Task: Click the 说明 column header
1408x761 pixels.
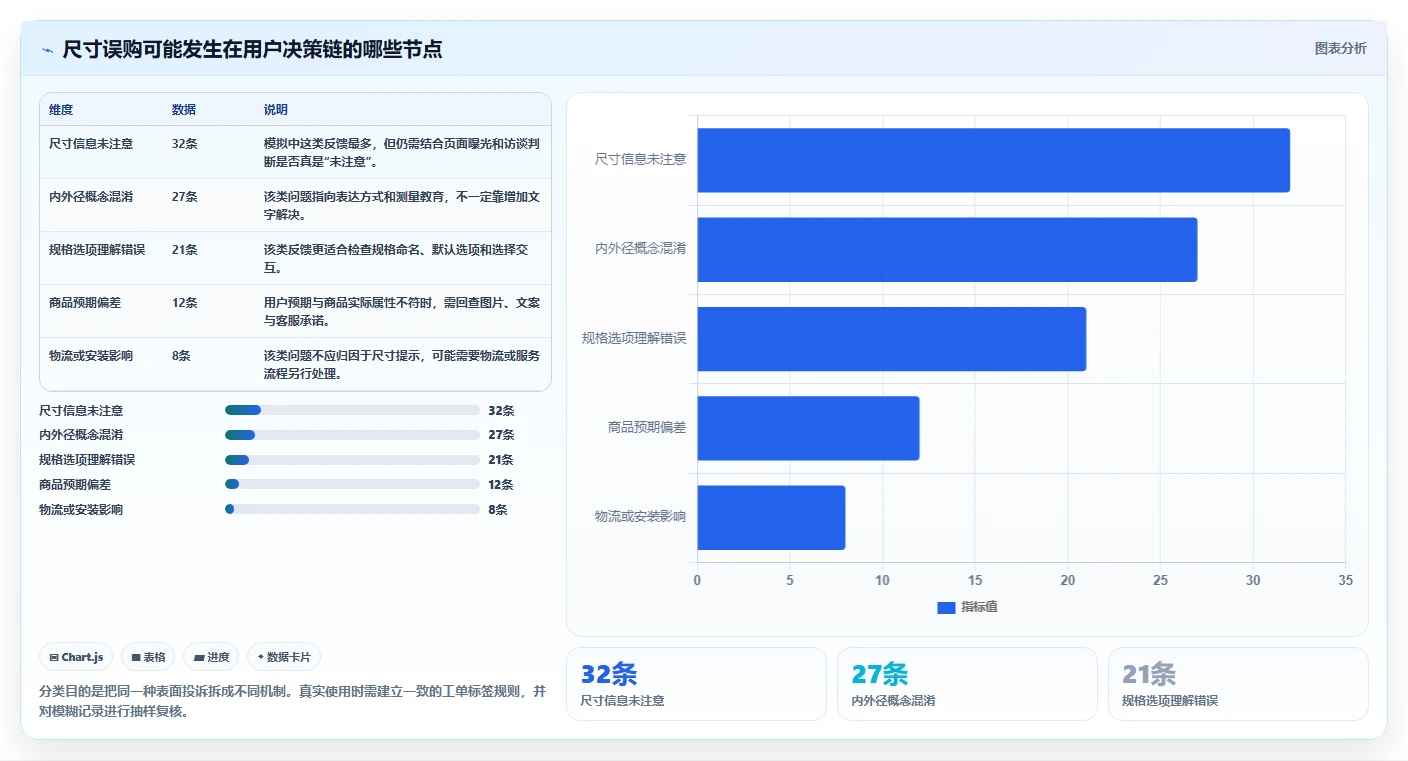Action: tap(276, 110)
